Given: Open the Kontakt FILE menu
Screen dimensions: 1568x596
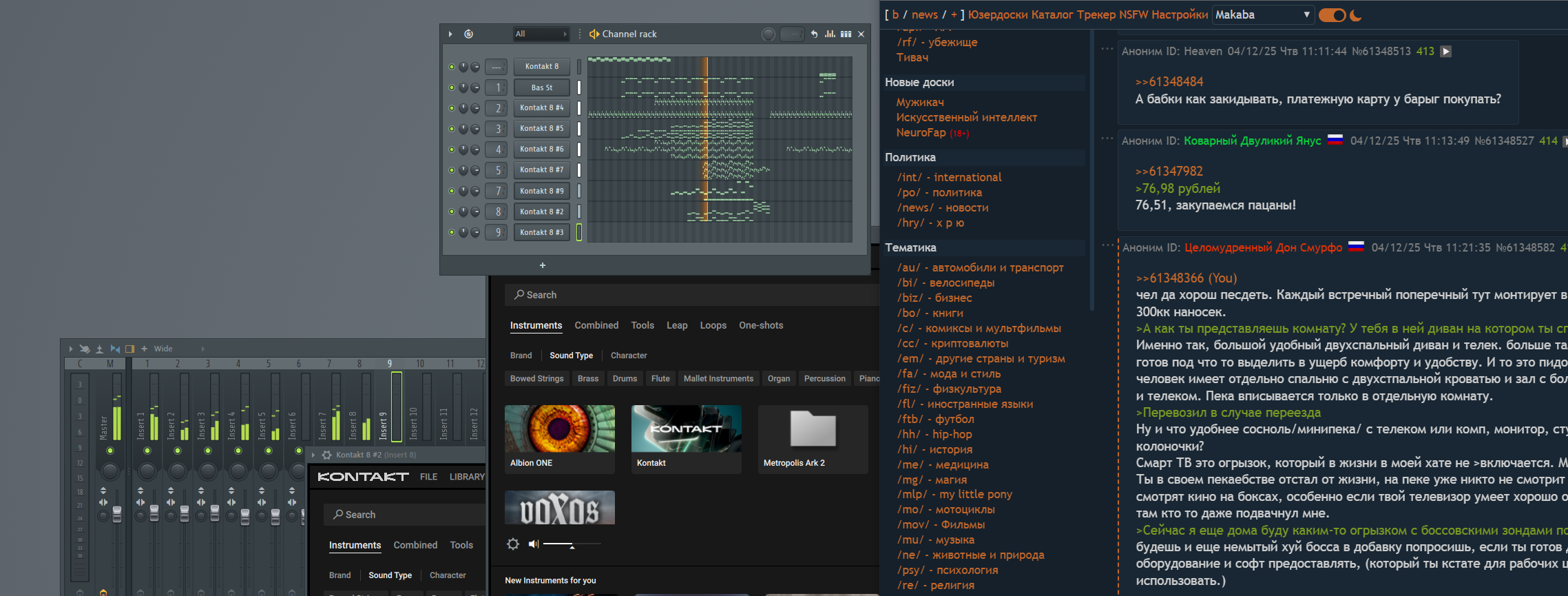Looking at the screenshot, I should (428, 477).
